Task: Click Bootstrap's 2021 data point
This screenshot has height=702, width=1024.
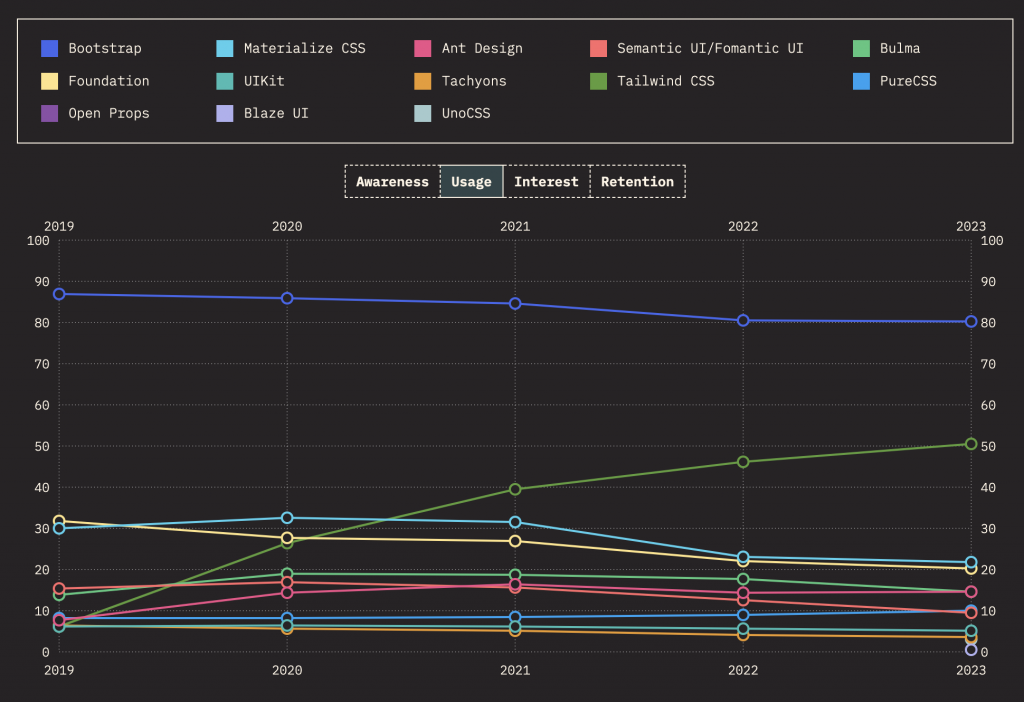Action: pos(515,304)
